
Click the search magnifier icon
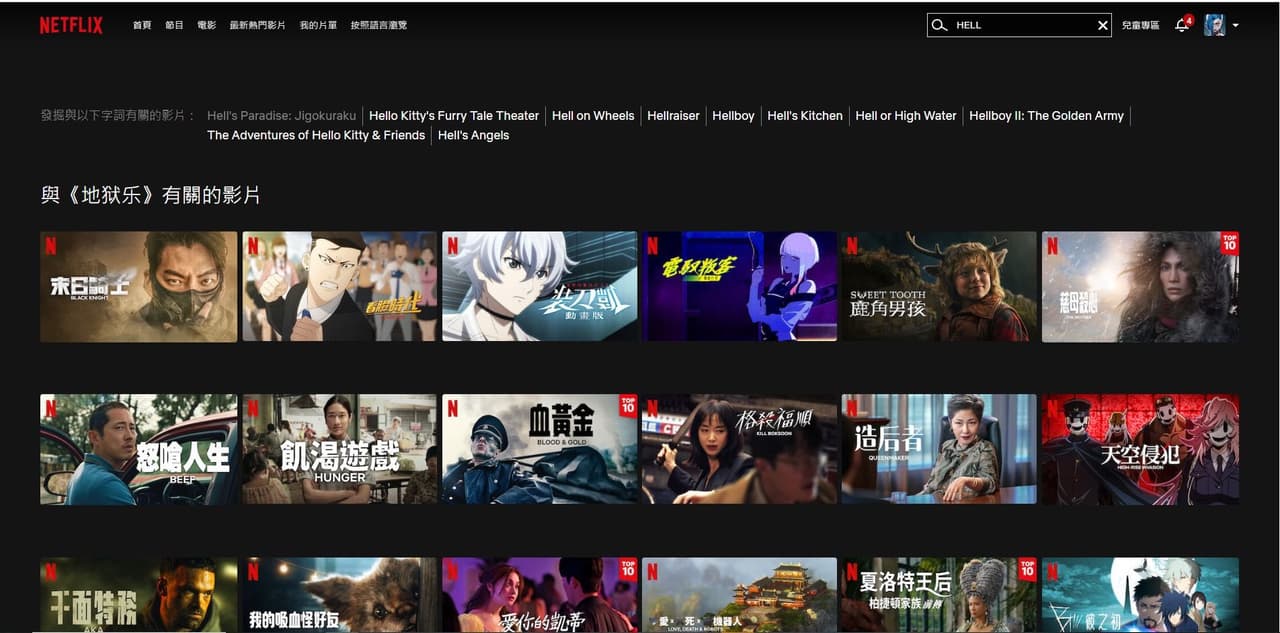(x=938, y=25)
